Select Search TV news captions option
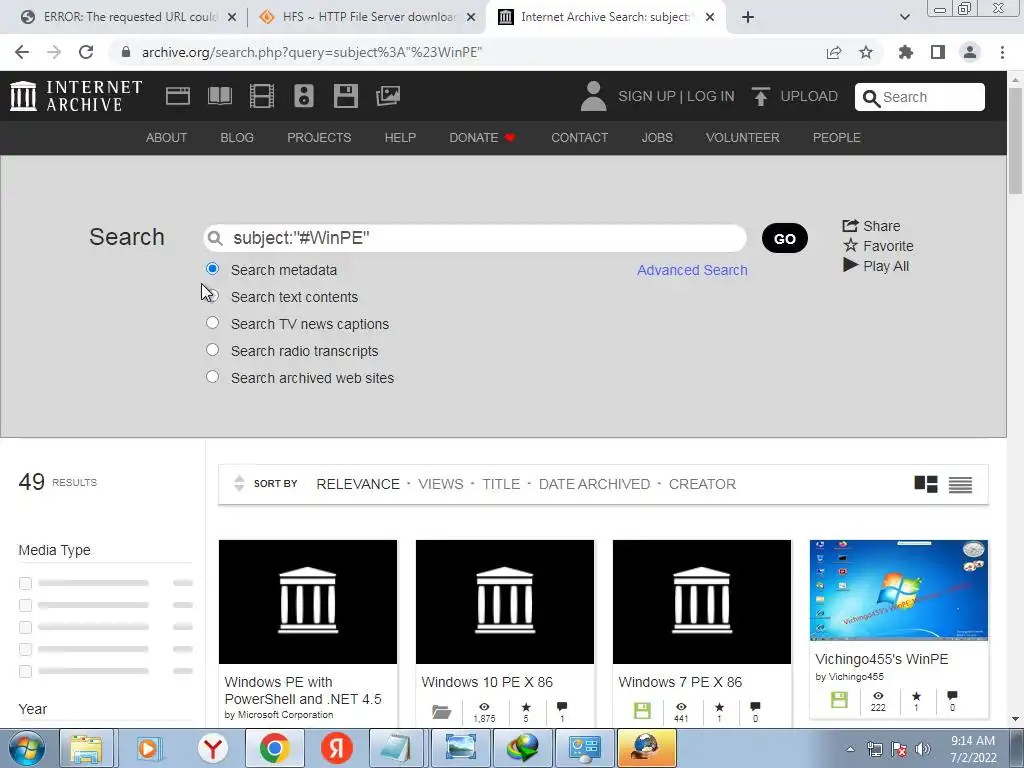Viewport: 1024px width, 768px height. click(x=212, y=323)
